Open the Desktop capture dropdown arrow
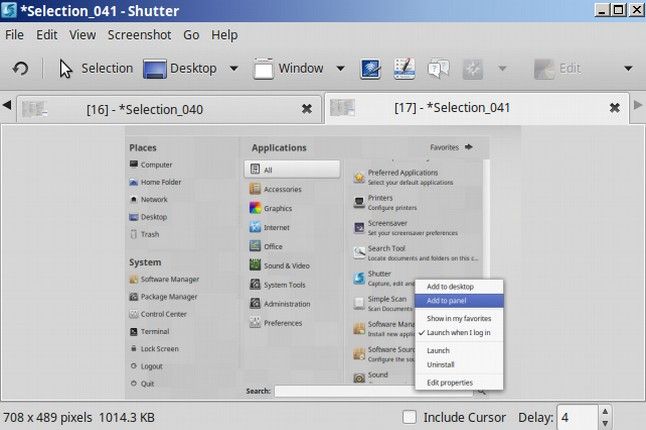646x430 pixels. (x=234, y=68)
